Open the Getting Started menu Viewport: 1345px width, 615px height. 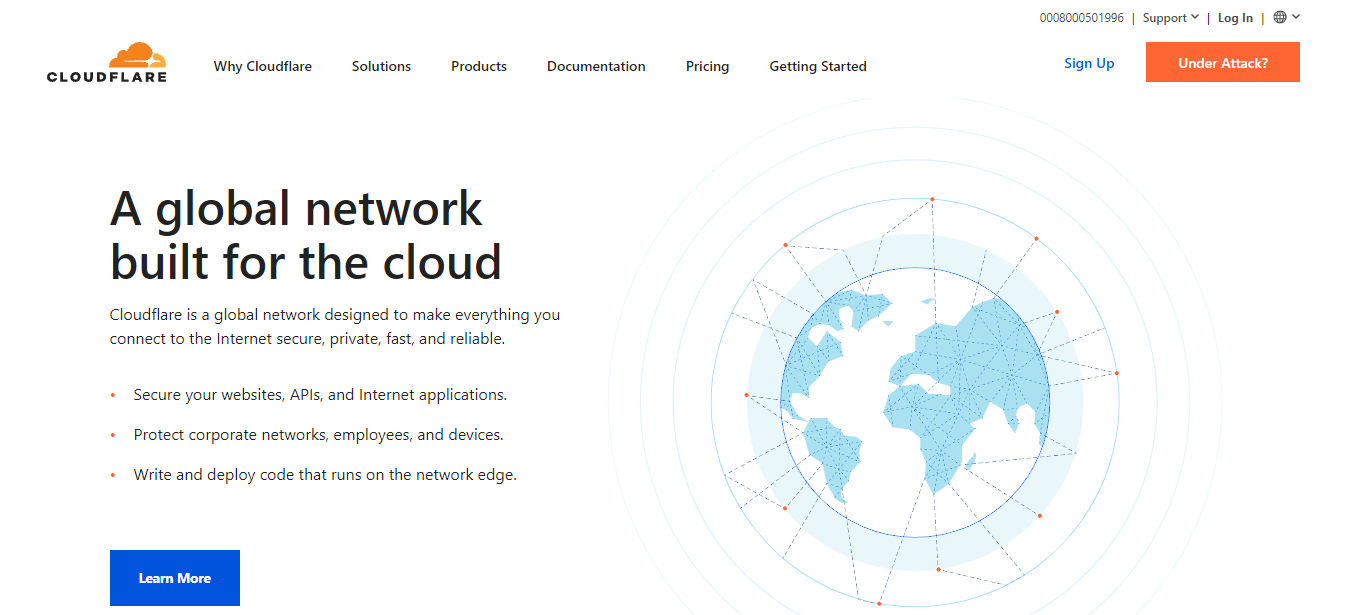[818, 66]
